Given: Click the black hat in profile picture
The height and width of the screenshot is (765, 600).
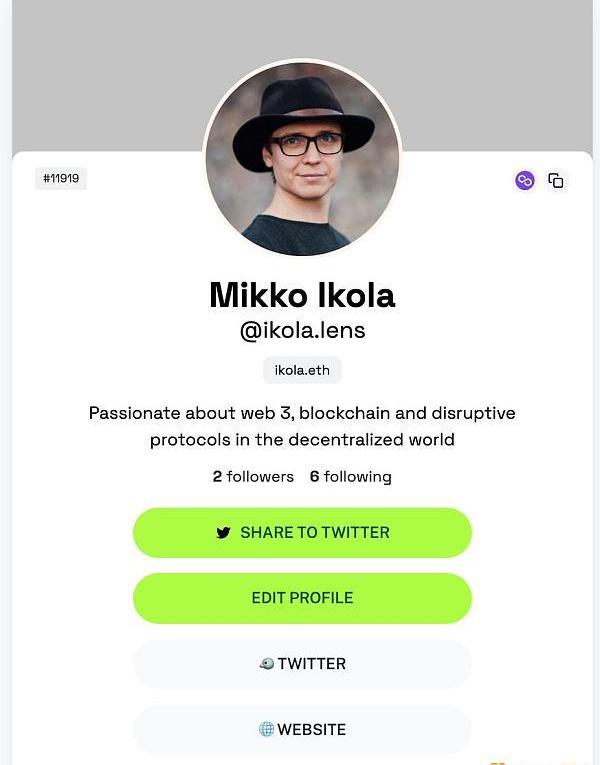Looking at the screenshot, I should pos(300,112).
